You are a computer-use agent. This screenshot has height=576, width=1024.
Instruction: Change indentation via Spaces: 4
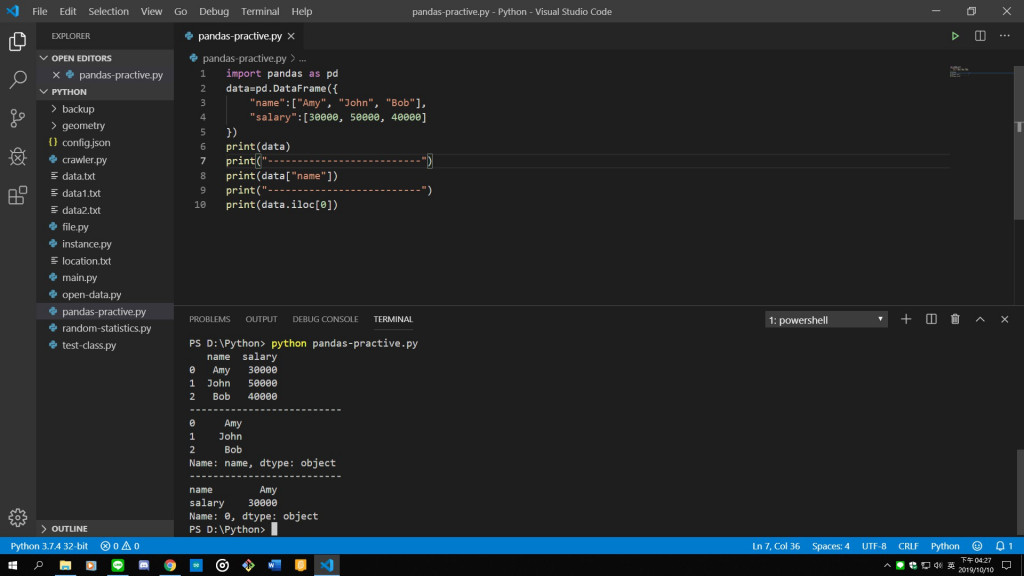[831, 546]
